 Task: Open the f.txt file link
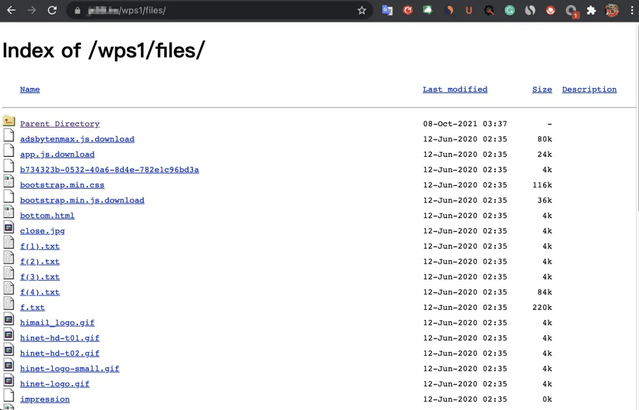click(32, 307)
